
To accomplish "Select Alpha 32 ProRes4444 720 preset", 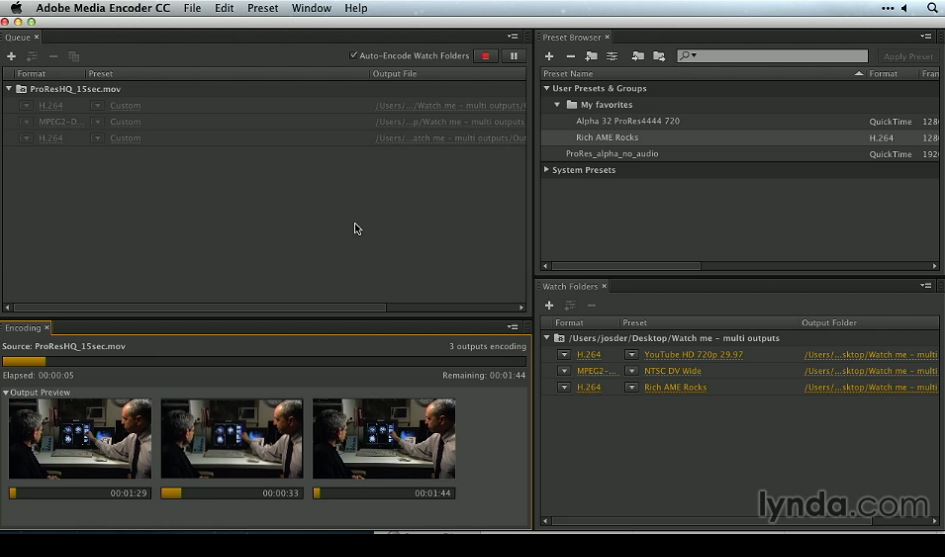I will click(x=627, y=121).
